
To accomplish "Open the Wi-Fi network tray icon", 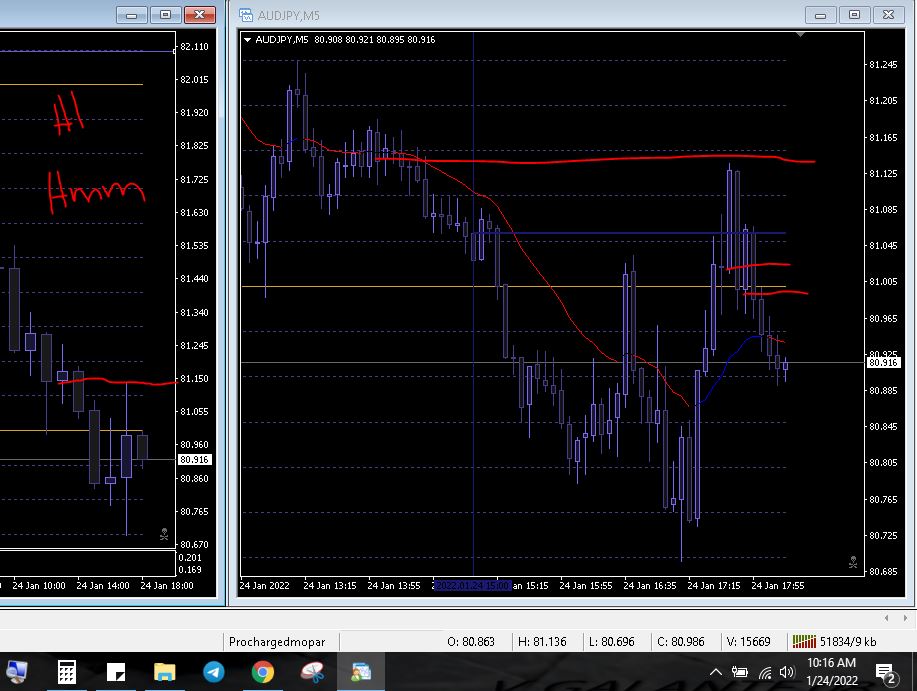I will coord(765,673).
